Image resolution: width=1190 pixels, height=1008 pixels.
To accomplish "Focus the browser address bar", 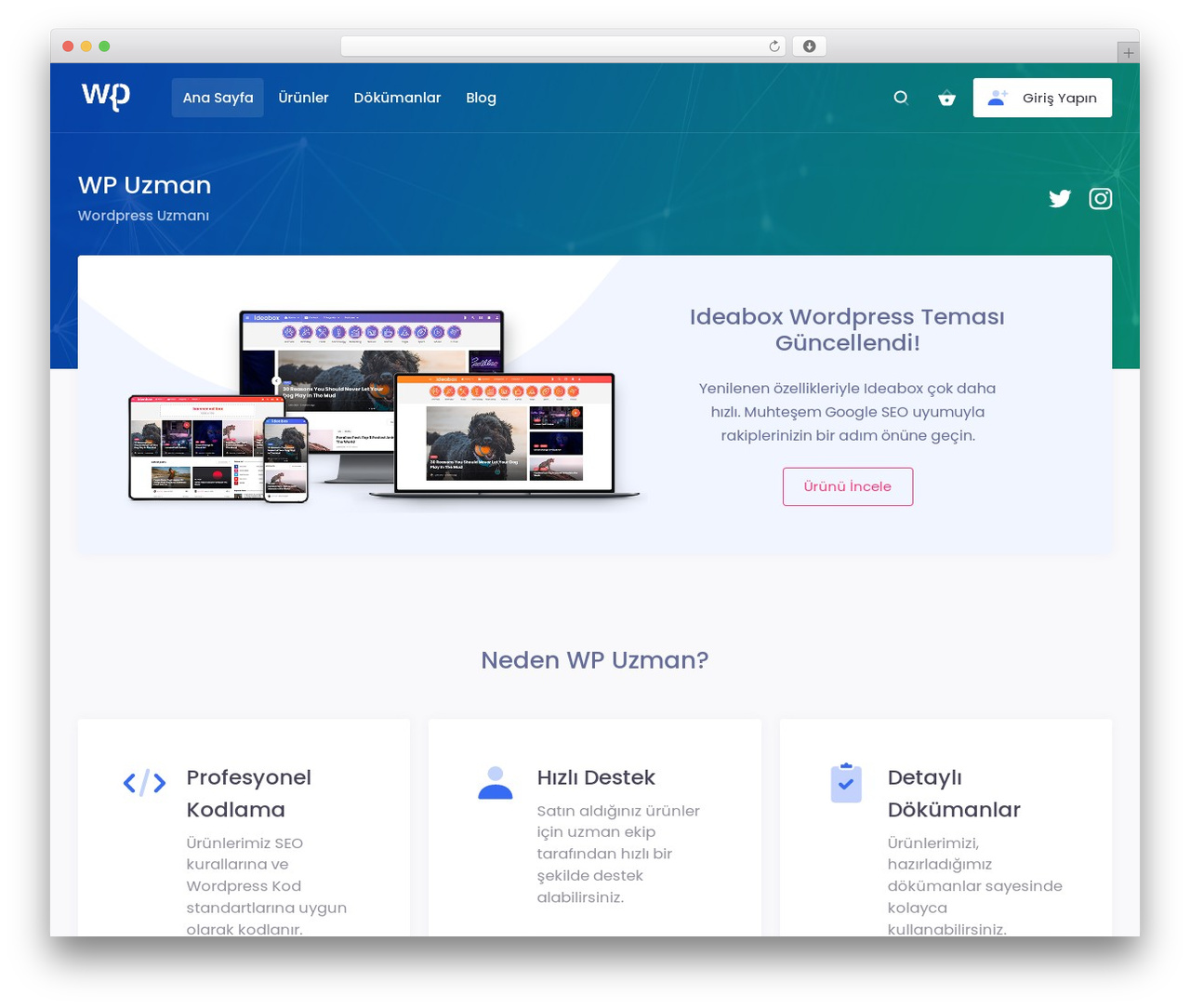I will (x=563, y=46).
